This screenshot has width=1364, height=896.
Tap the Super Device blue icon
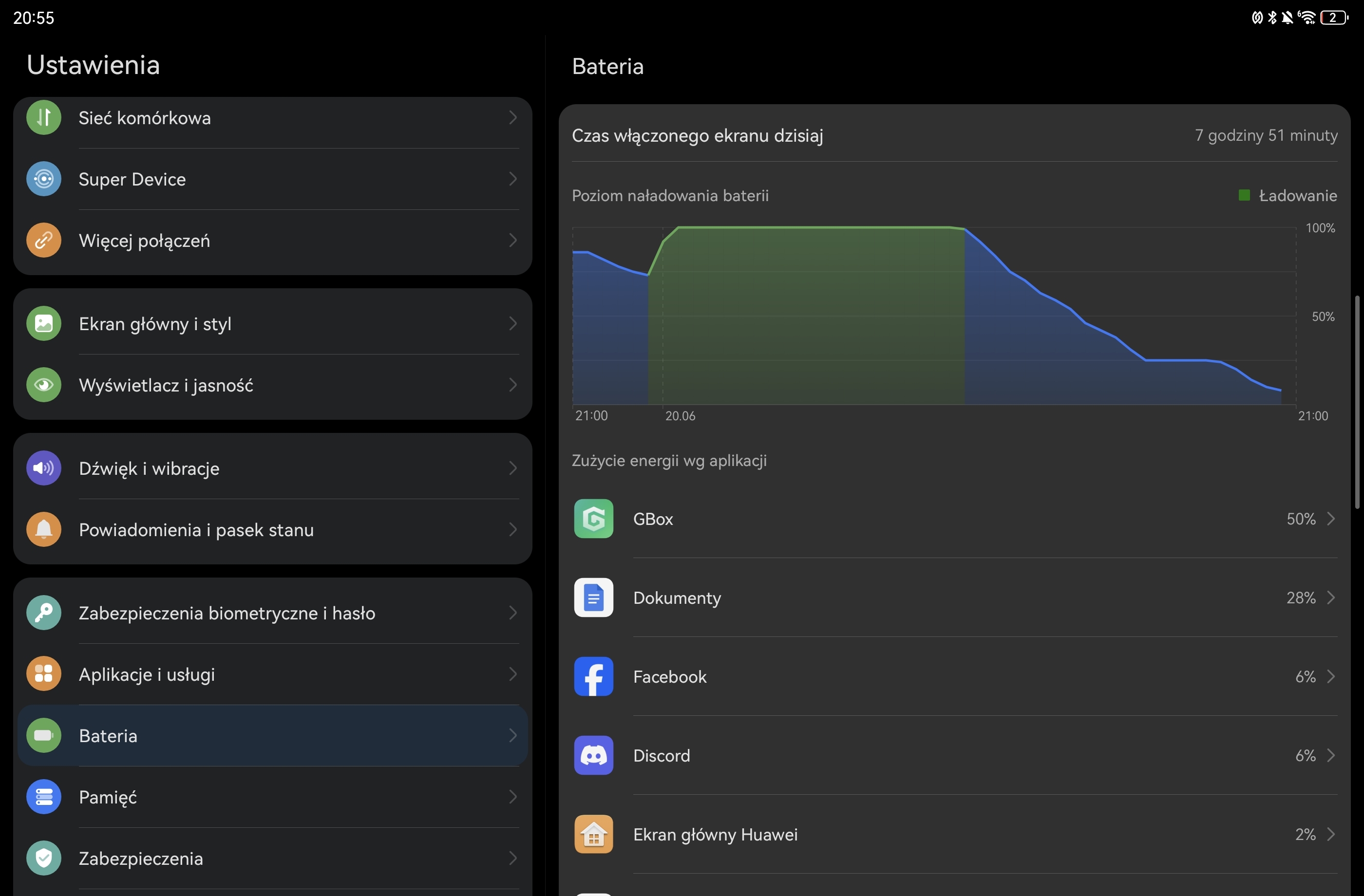pos(43,179)
